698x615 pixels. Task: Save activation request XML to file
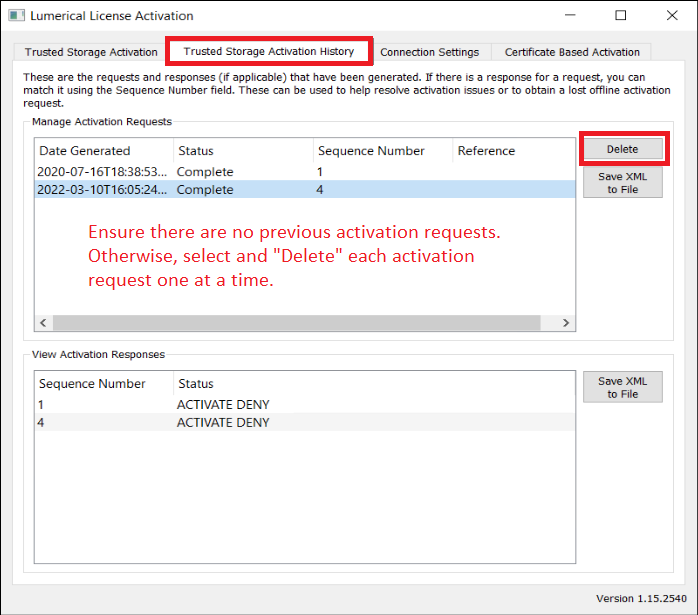click(x=622, y=183)
